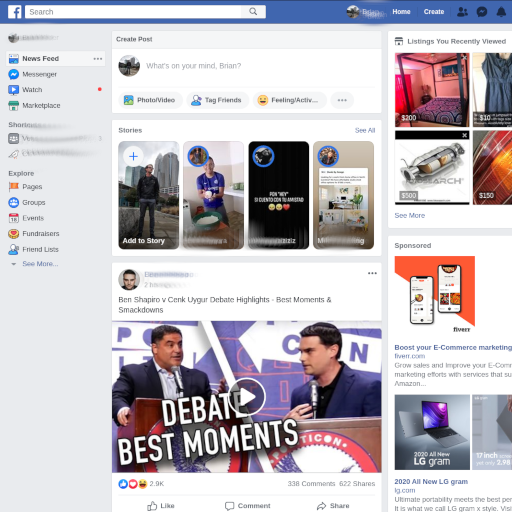The width and height of the screenshot is (512, 512).
Task: Dismiss the $500 catalytic converter listing
Action: click(464, 135)
